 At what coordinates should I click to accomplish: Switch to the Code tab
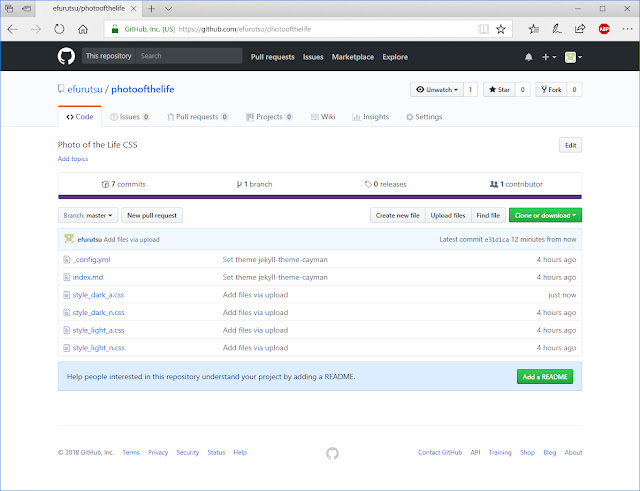(80, 117)
